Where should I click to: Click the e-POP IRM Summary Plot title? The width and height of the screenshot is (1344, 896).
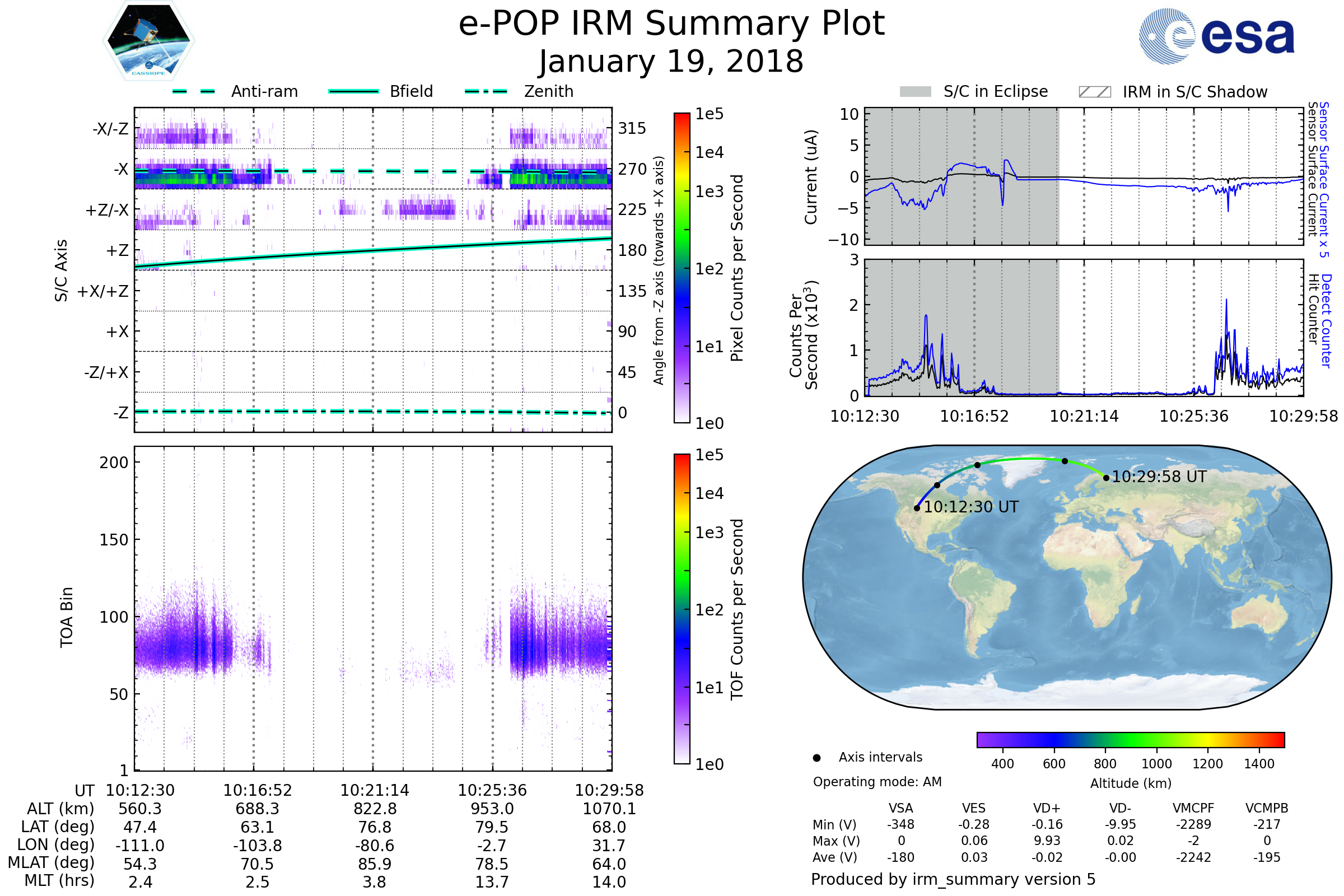pos(671,24)
